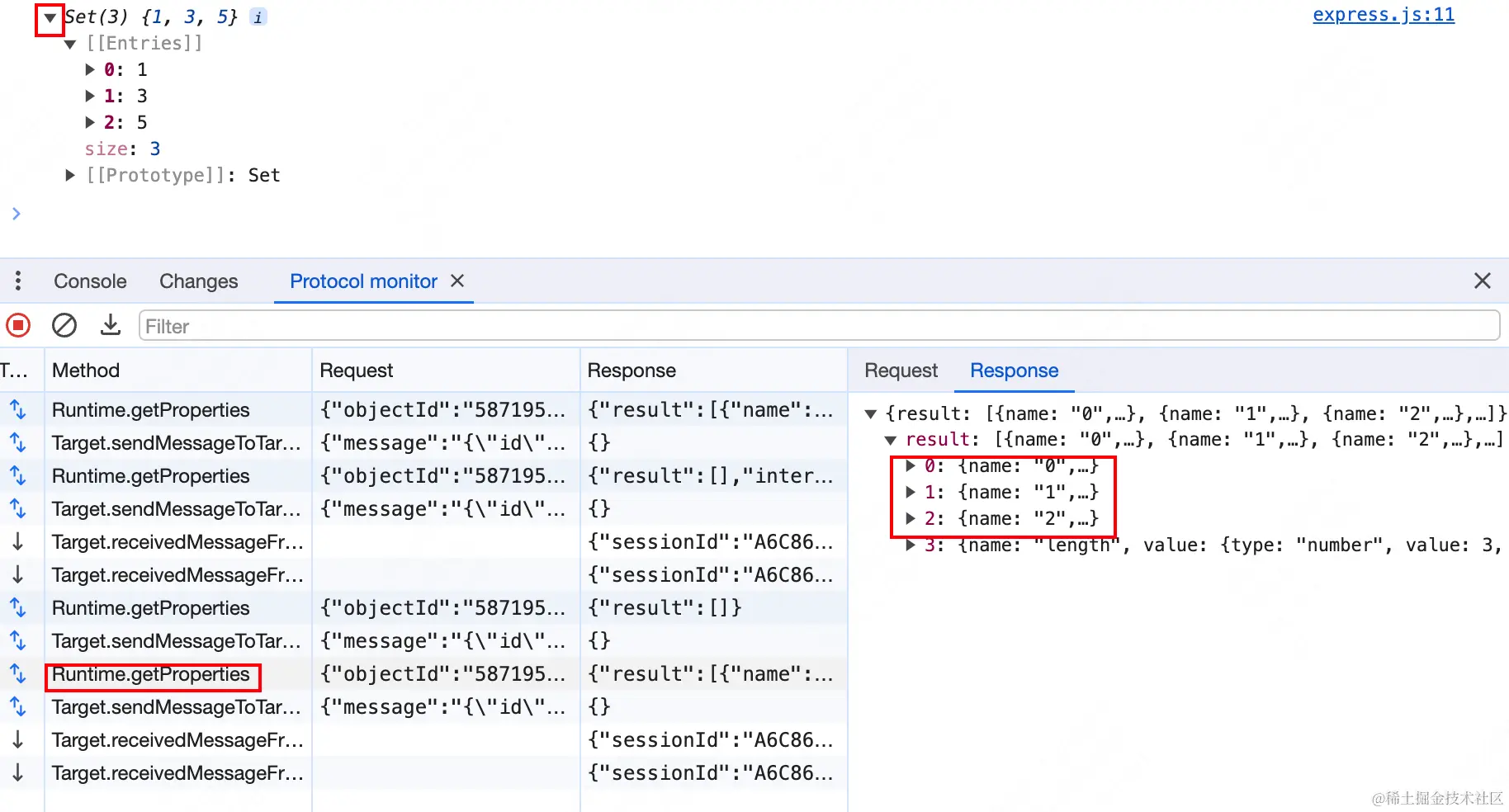Open the express.js:11 source link

pyautogui.click(x=1383, y=15)
